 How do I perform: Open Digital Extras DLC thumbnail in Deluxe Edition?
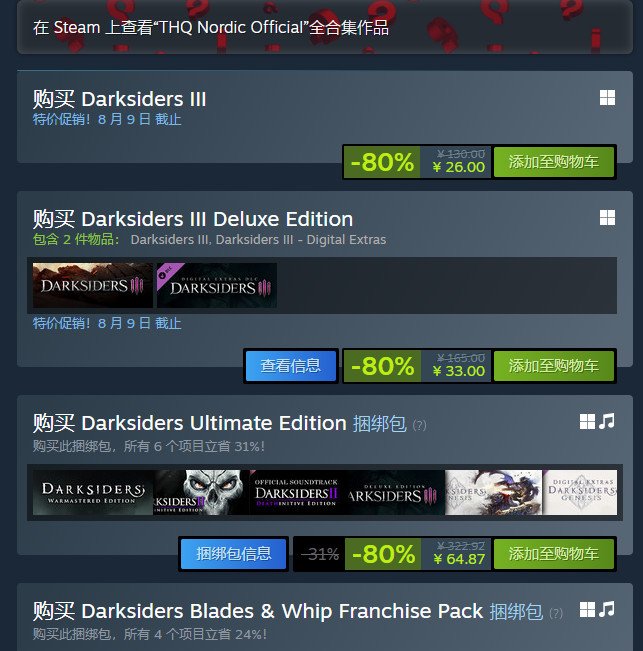(x=217, y=285)
